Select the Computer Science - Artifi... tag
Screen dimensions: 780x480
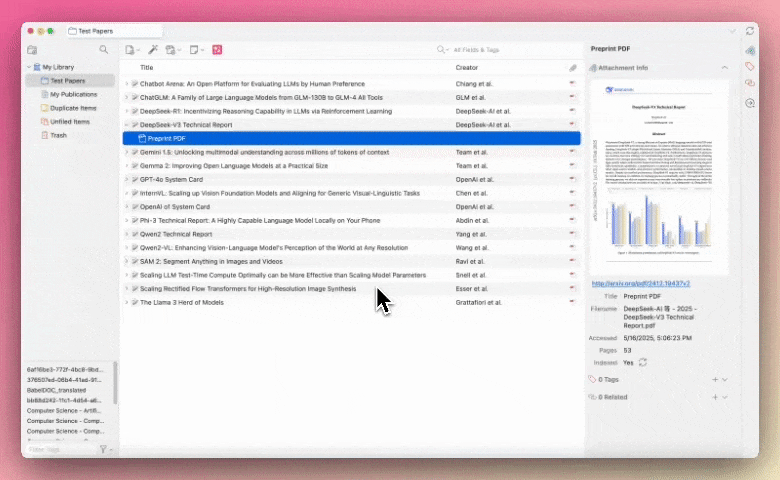click(x=64, y=411)
